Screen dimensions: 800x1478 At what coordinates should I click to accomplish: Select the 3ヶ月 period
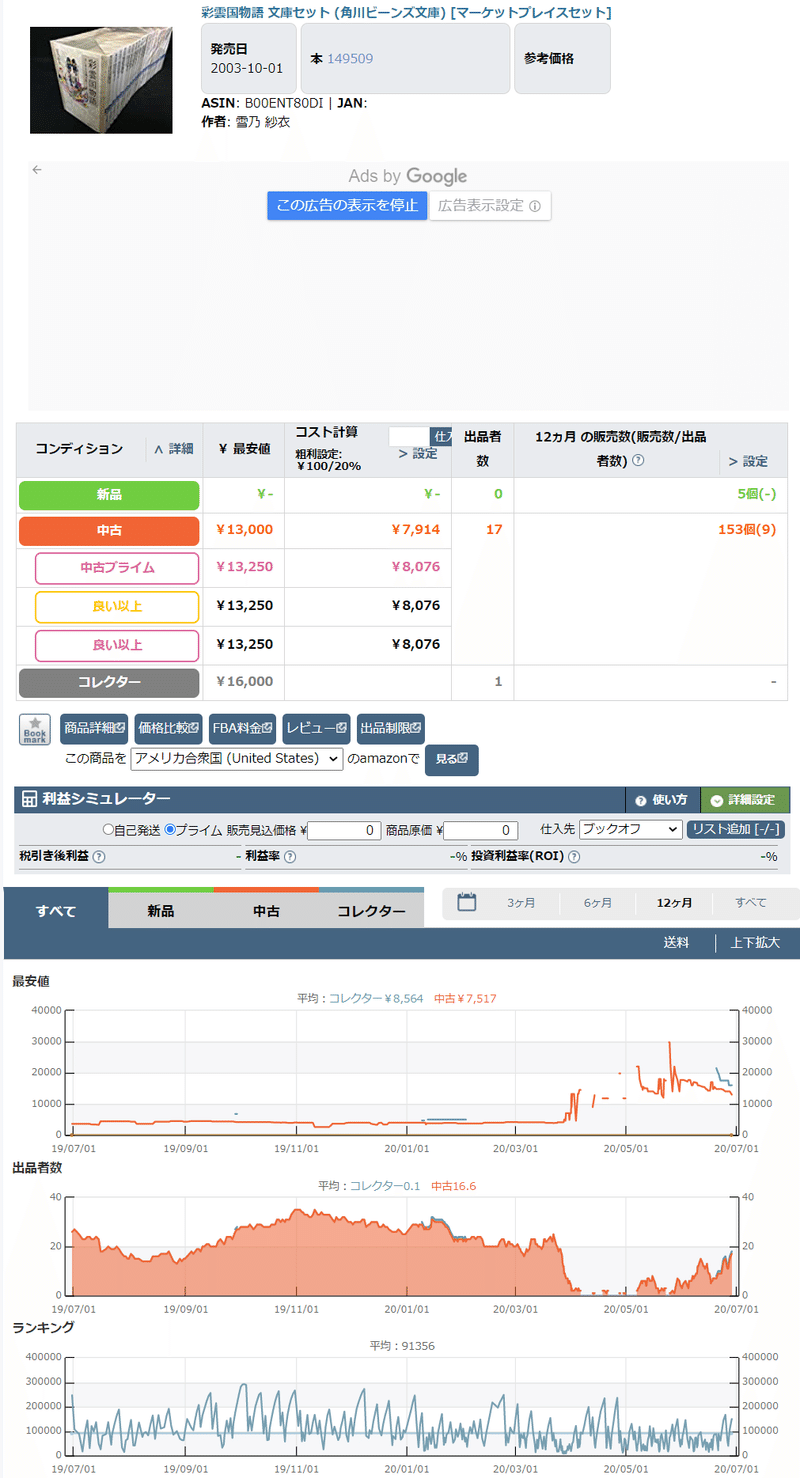pyautogui.click(x=521, y=903)
